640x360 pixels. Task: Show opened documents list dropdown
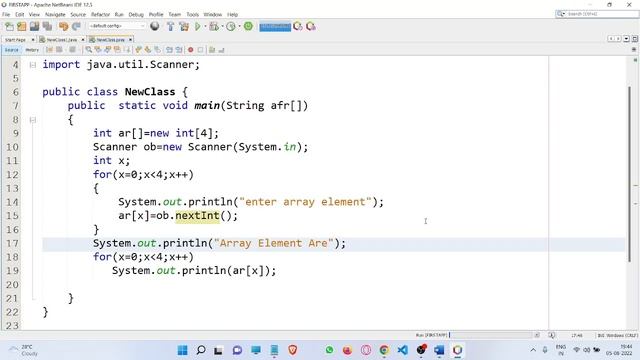tap(627, 39)
